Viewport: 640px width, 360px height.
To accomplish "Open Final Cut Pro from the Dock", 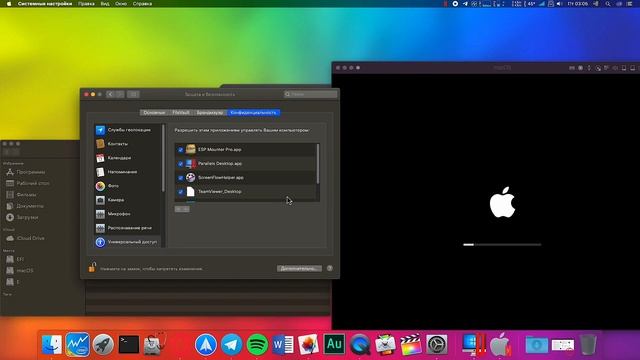I will point(411,344).
